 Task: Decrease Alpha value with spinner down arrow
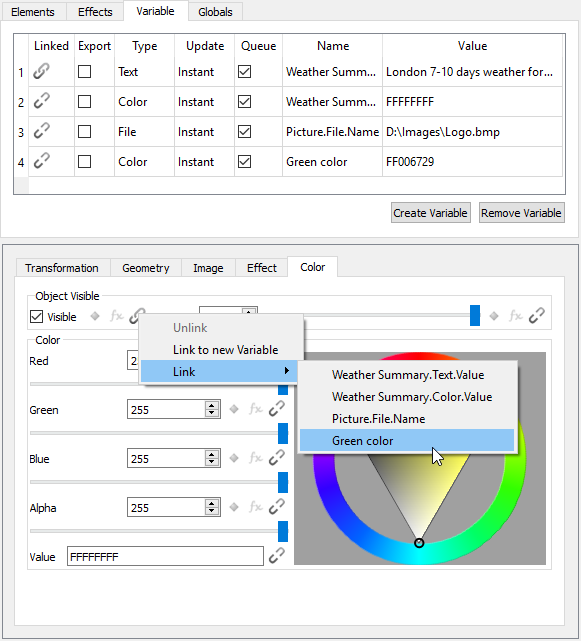212,512
